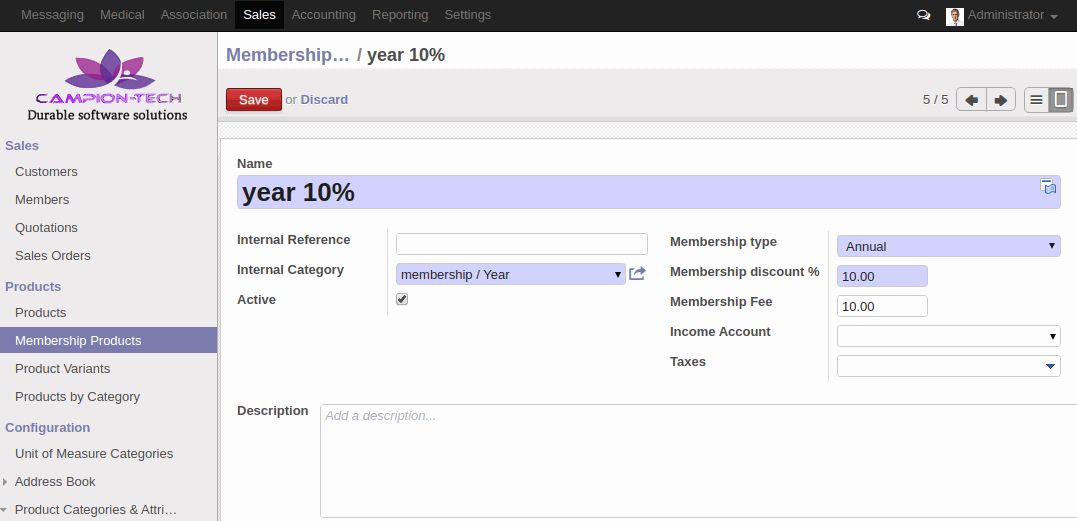1077x521 pixels.
Task: Open the Accounting menu
Action: pyautogui.click(x=324, y=15)
